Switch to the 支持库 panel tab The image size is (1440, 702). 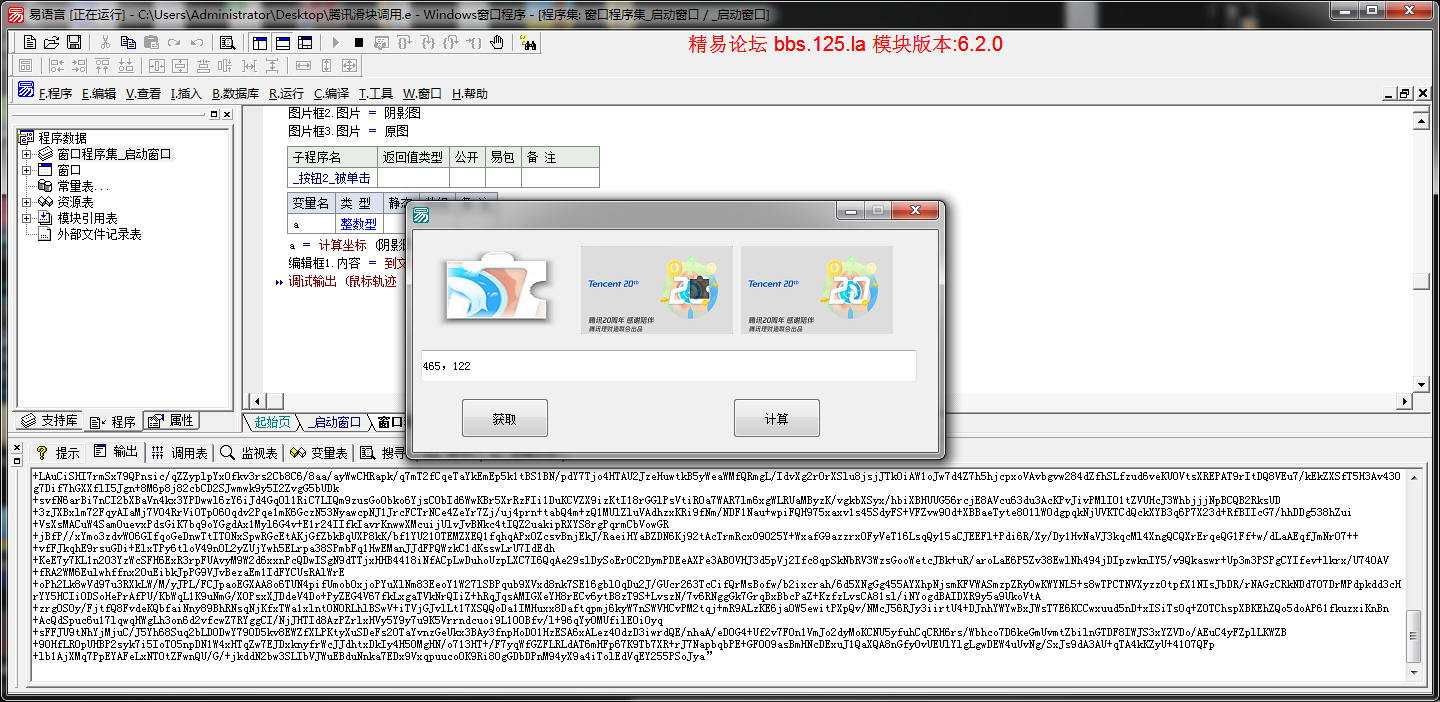coord(50,421)
